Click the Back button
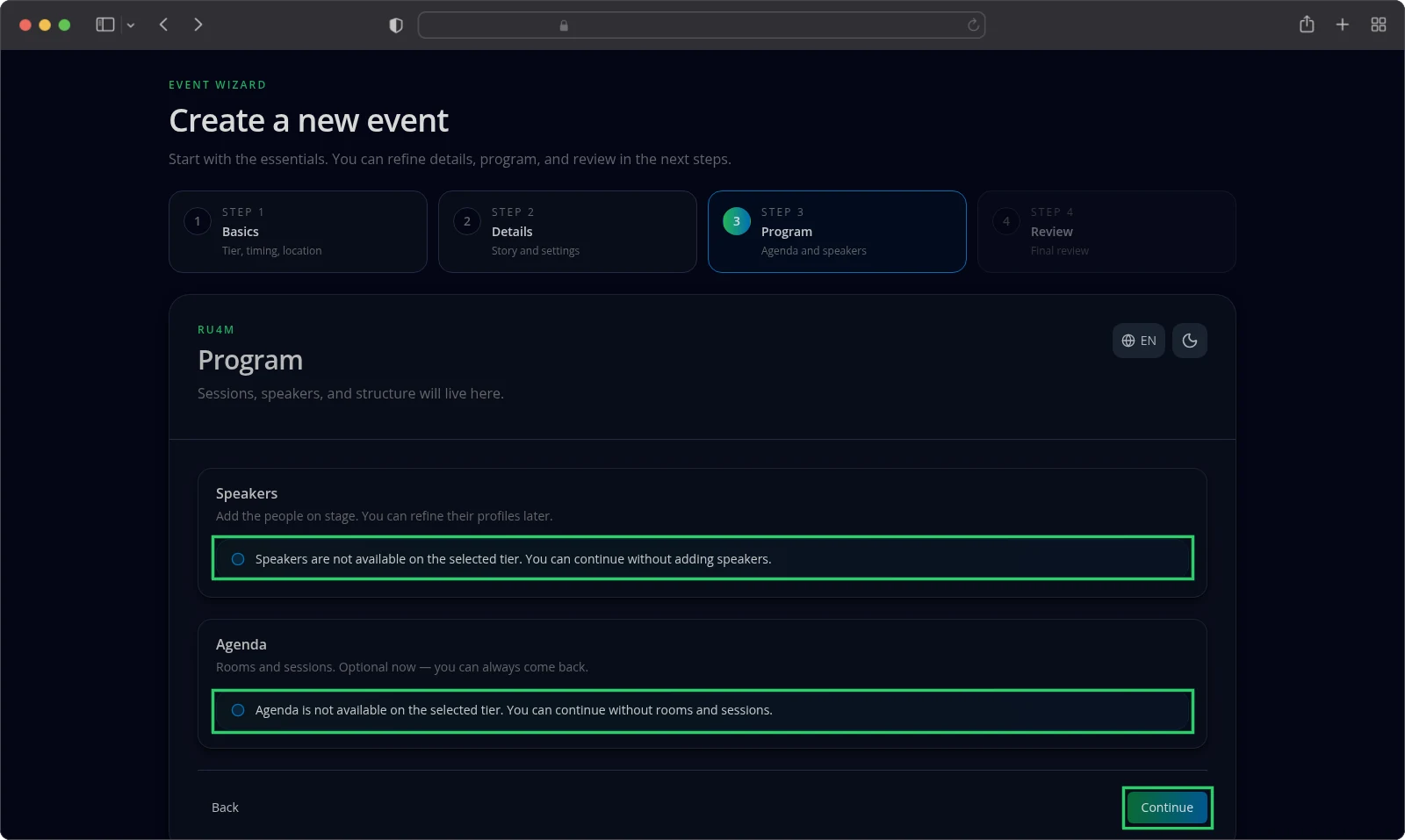This screenshot has height=840, width=1405. point(225,808)
